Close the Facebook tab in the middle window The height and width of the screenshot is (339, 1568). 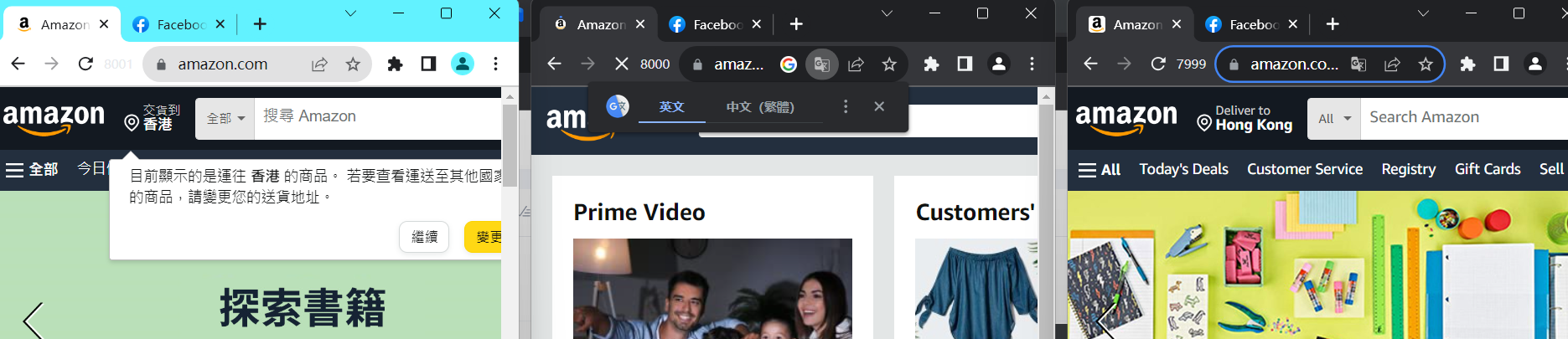coord(757,24)
